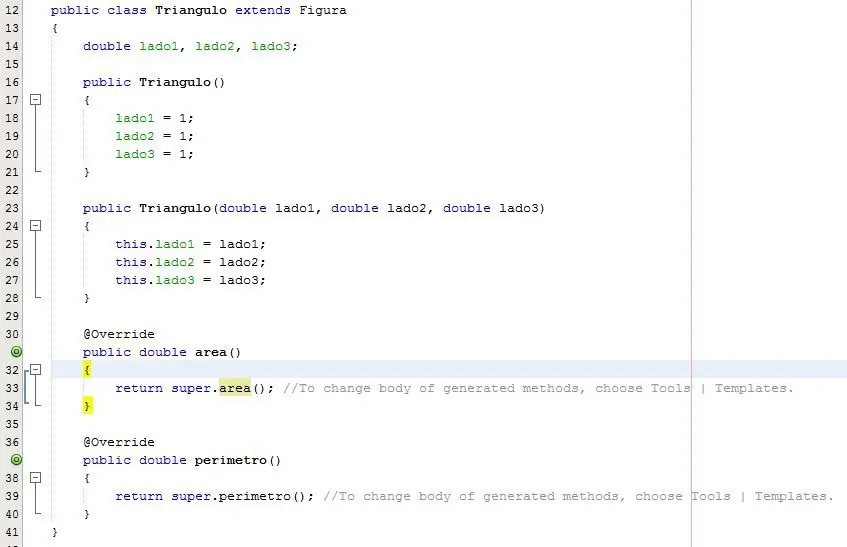The height and width of the screenshot is (547, 847).
Task: Click line number 23 in the gutter
Action: (x=12, y=208)
